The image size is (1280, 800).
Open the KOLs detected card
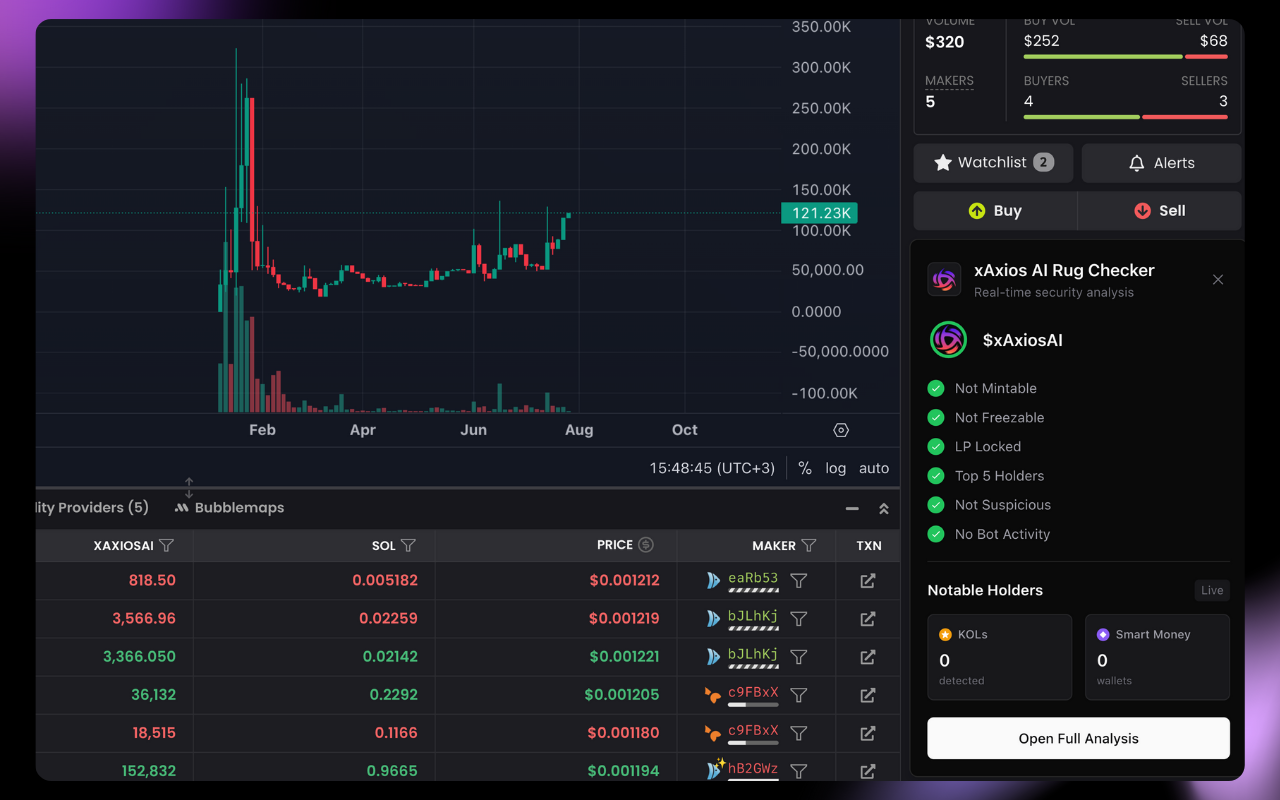(x=999, y=657)
